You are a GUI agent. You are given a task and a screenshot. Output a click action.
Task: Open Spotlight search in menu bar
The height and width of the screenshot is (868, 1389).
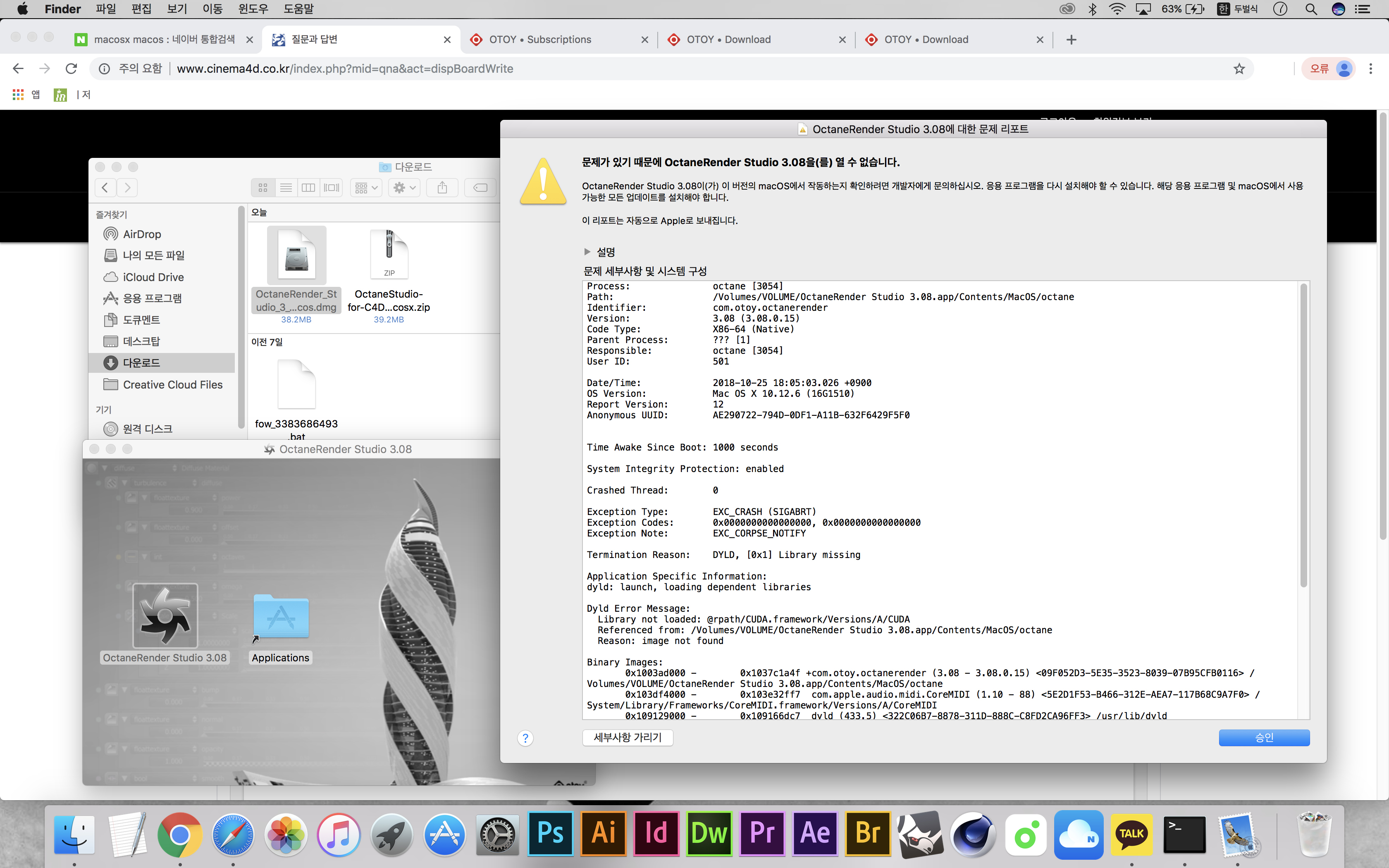(x=1311, y=9)
